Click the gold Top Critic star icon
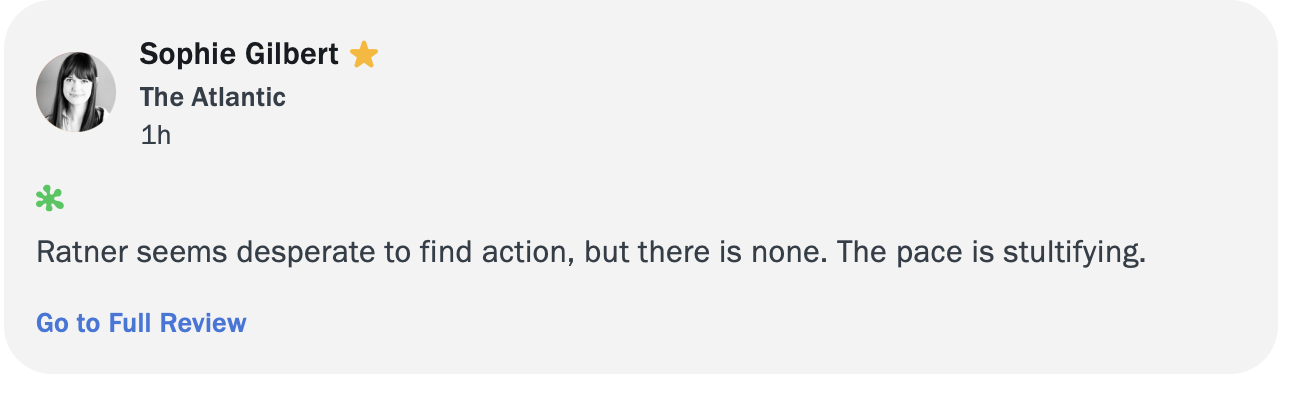Viewport: 1294px width, 400px height. tap(364, 55)
